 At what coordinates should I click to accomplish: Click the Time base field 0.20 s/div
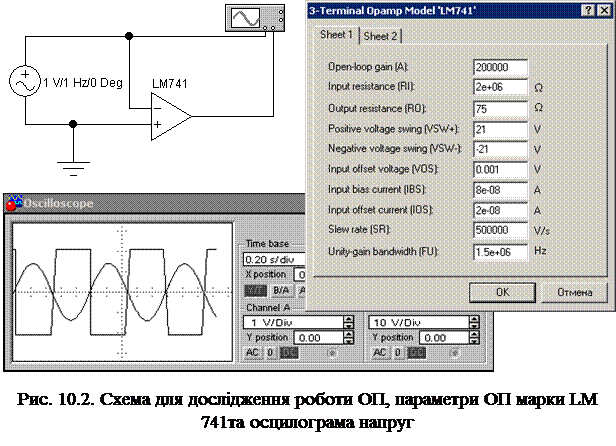(x=274, y=259)
